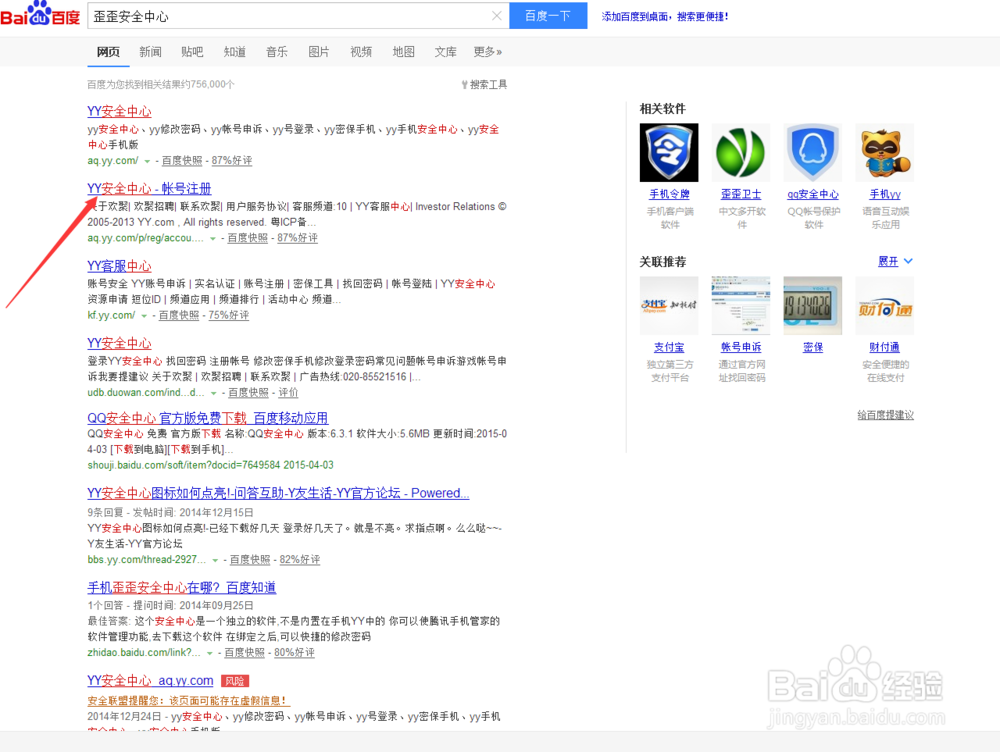Screen dimensions: 1000x752
Task: Open the 密保 text link
Action: click(x=813, y=347)
